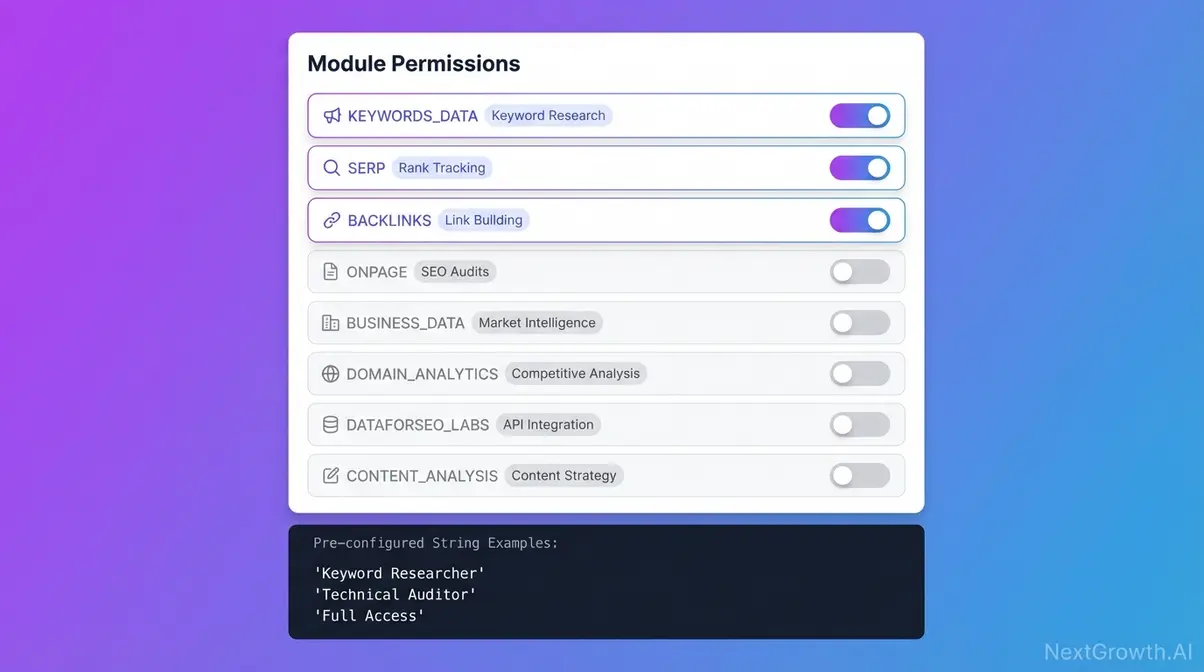Viewport: 1204px width, 672px height.
Task: Turn off the SERP rank tracking switch
Action: 860,167
